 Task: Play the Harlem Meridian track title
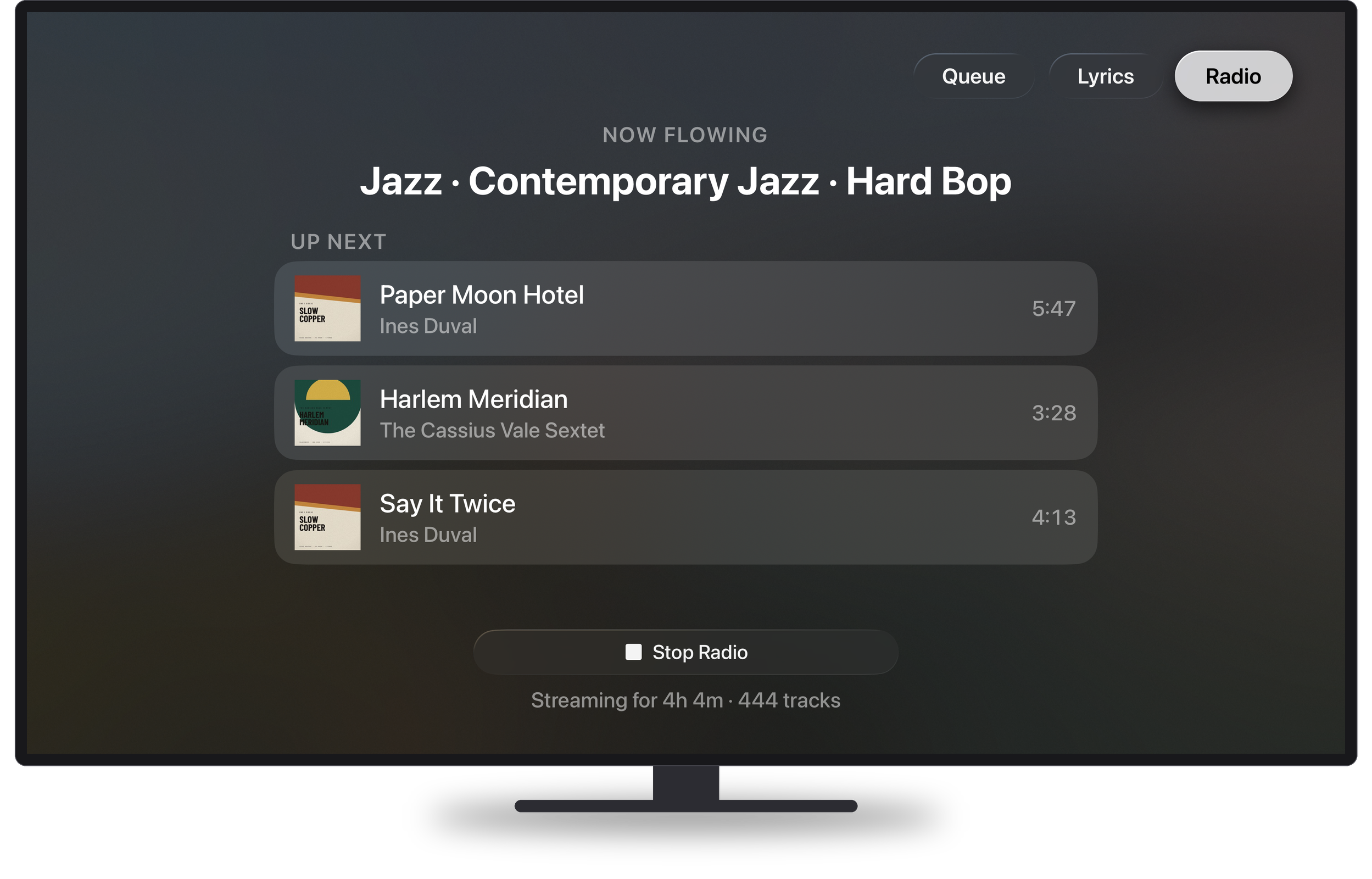pos(473,399)
